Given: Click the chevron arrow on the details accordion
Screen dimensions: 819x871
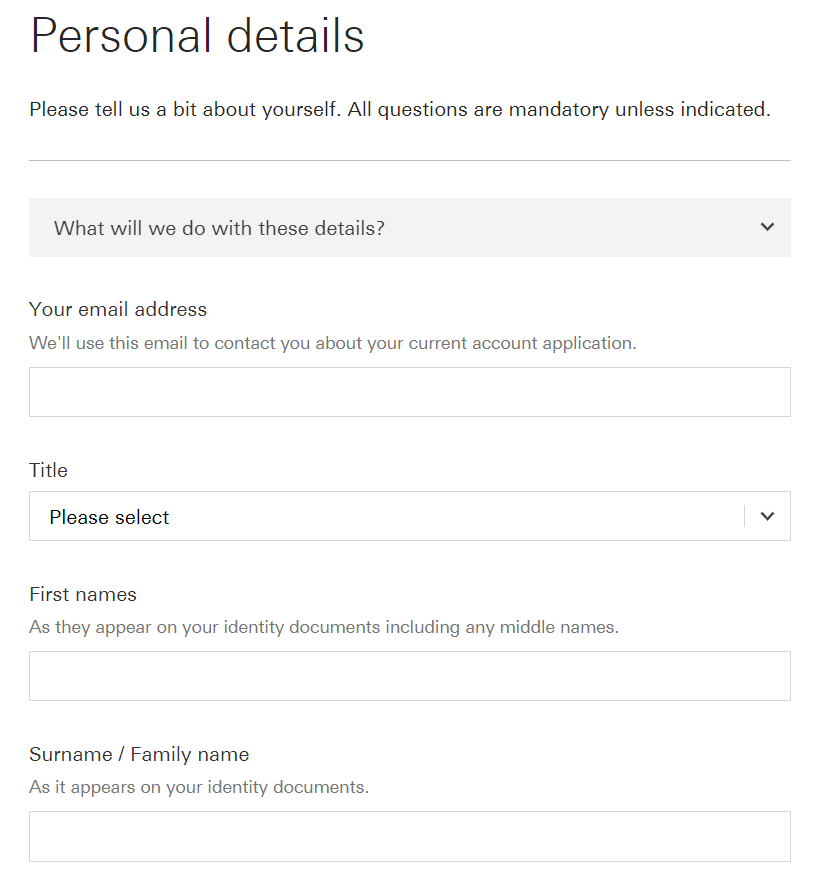Looking at the screenshot, I should tap(767, 227).
